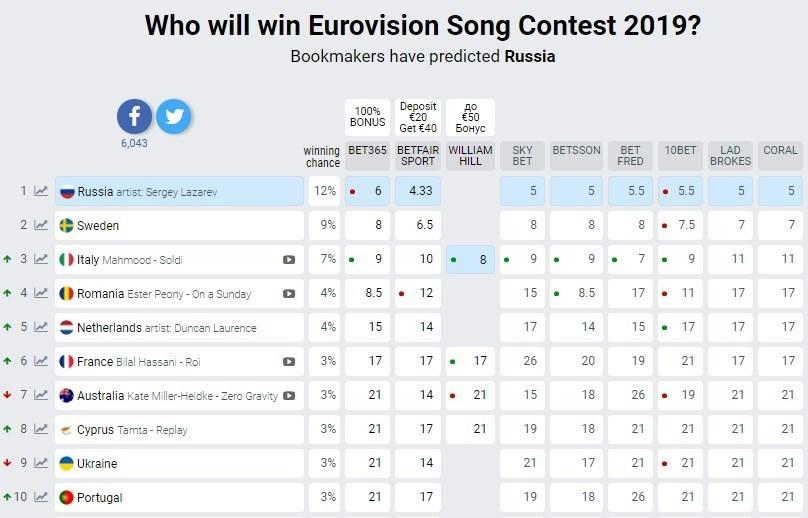Image resolution: width=808 pixels, height=518 pixels.
Task: Click the 100% BONUS offer box
Action: tap(367, 117)
